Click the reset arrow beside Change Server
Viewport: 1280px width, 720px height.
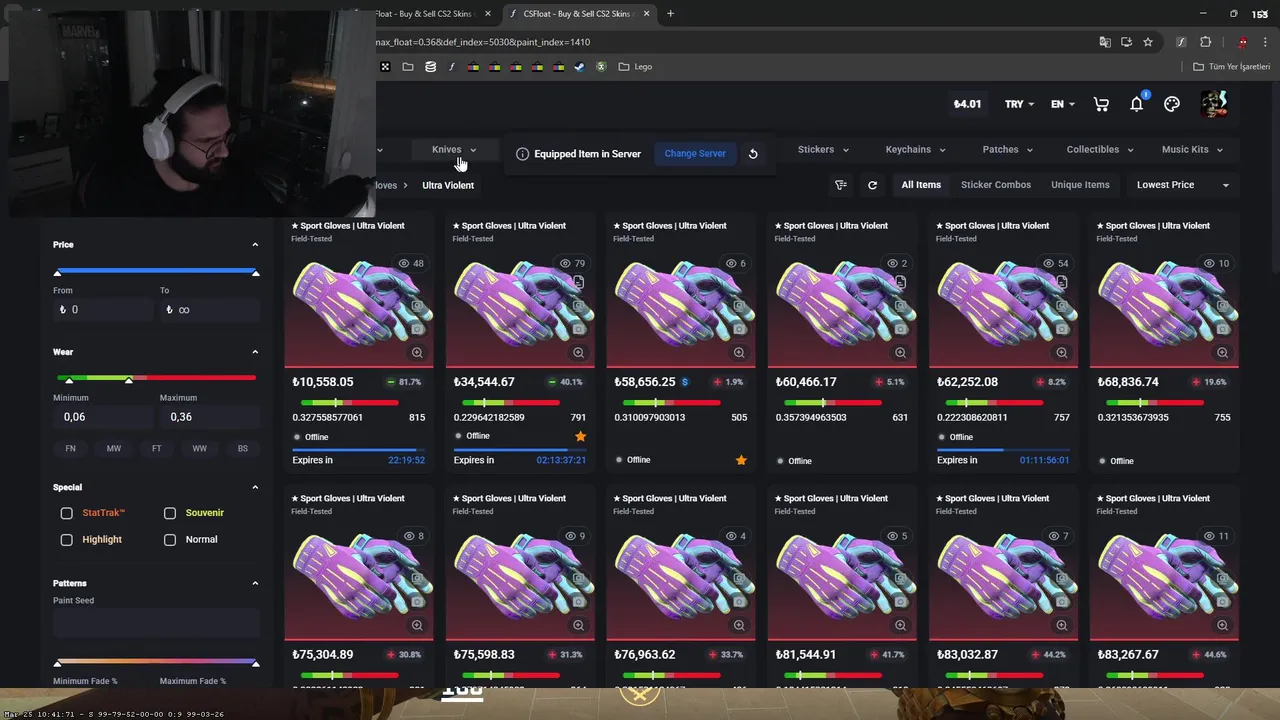pos(753,154)
